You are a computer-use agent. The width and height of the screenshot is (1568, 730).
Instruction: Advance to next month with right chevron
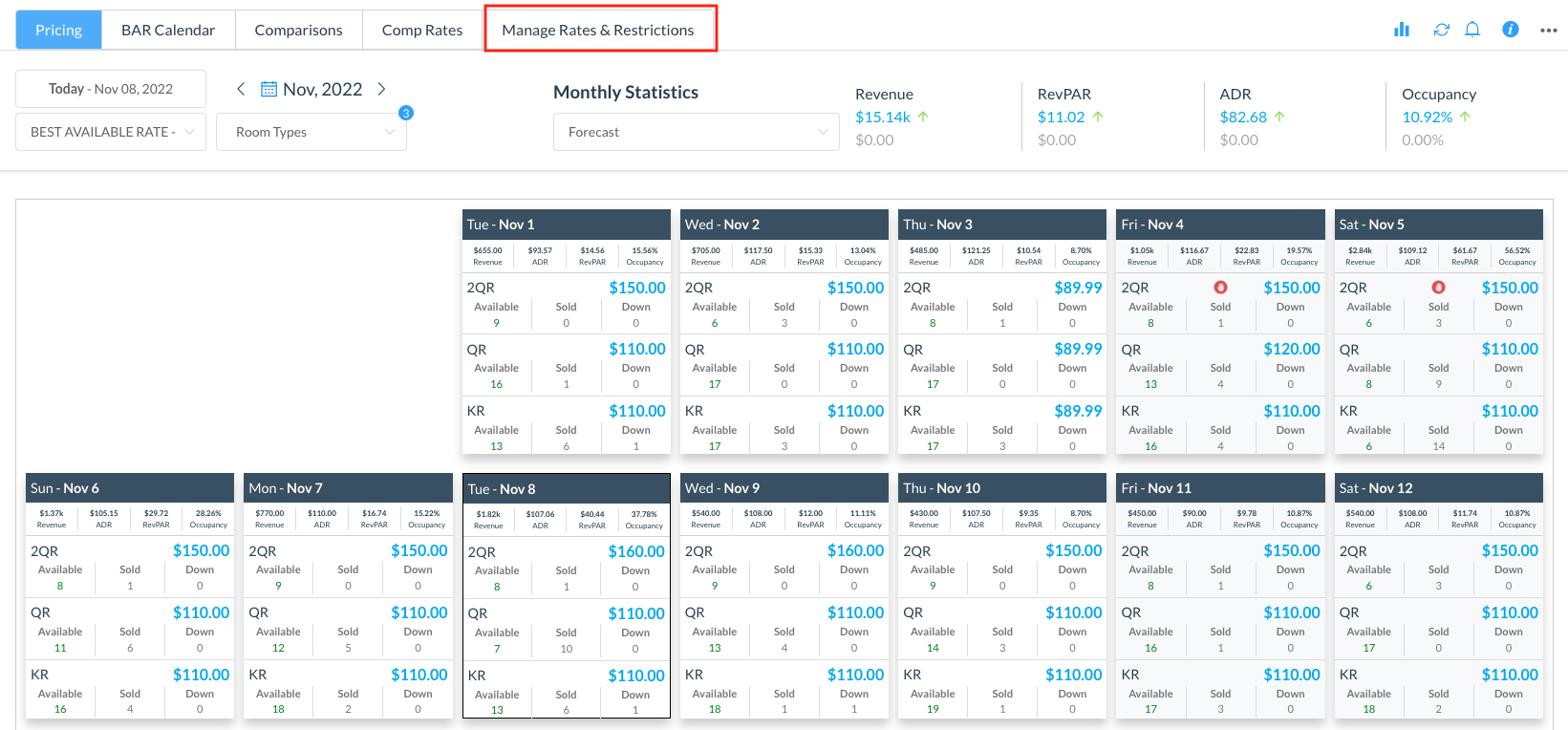[x=381, y=89]
